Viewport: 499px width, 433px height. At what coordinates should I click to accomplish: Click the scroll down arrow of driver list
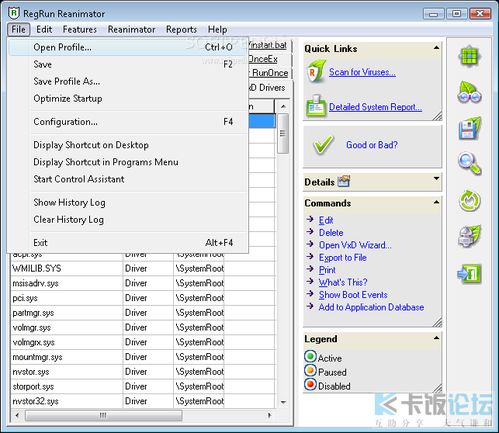[283, 402]
